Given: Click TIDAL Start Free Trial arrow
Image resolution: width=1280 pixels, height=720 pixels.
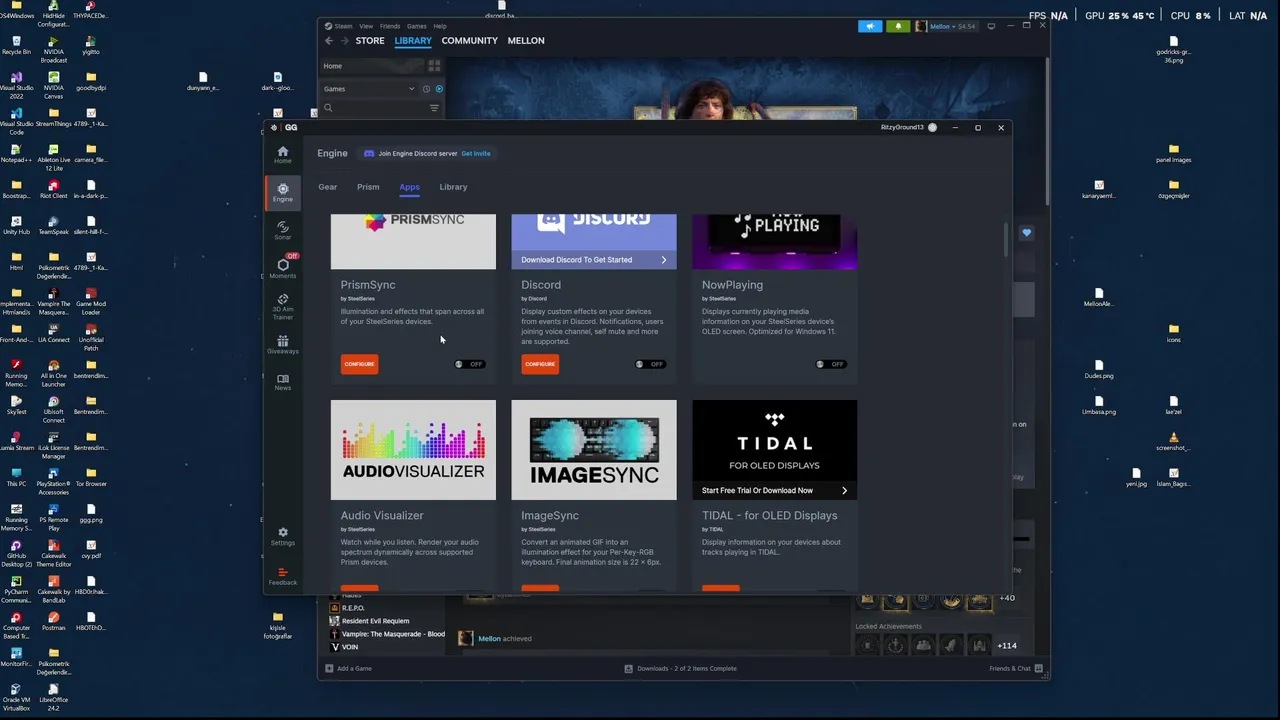Looking at the screenshot, I should tap(844, 491).
